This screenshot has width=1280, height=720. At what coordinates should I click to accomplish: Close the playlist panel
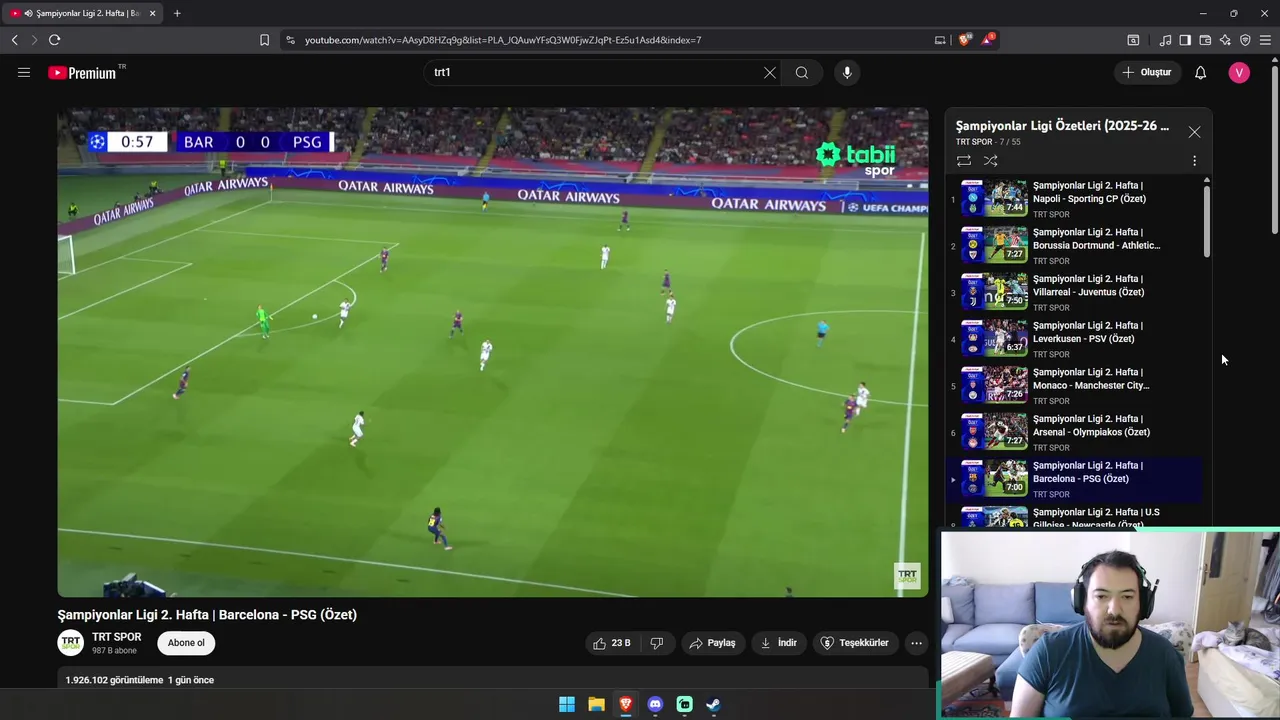coord(1194,132)
